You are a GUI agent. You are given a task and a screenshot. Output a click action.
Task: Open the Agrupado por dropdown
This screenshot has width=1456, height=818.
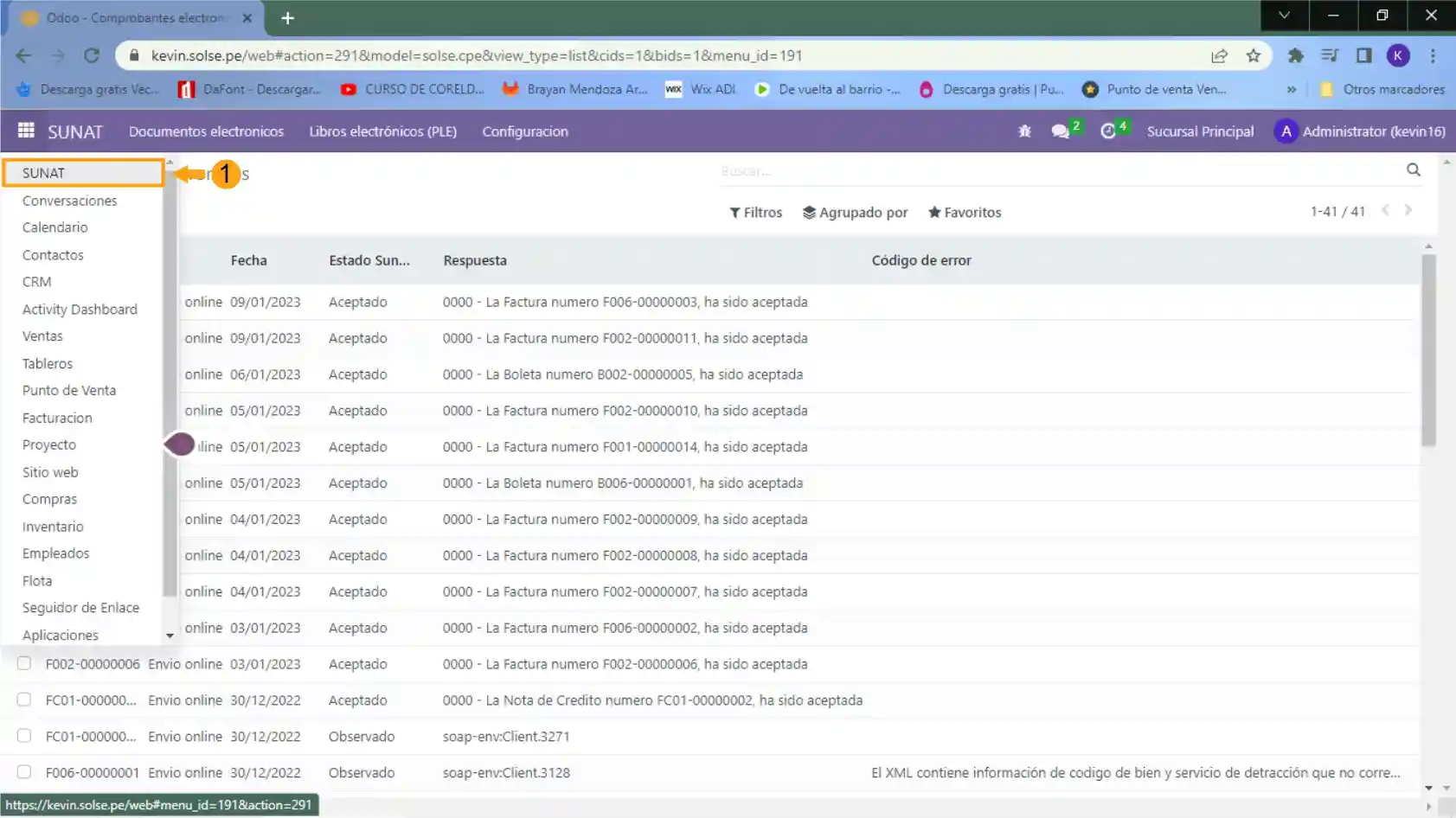[x=855, y=213]
